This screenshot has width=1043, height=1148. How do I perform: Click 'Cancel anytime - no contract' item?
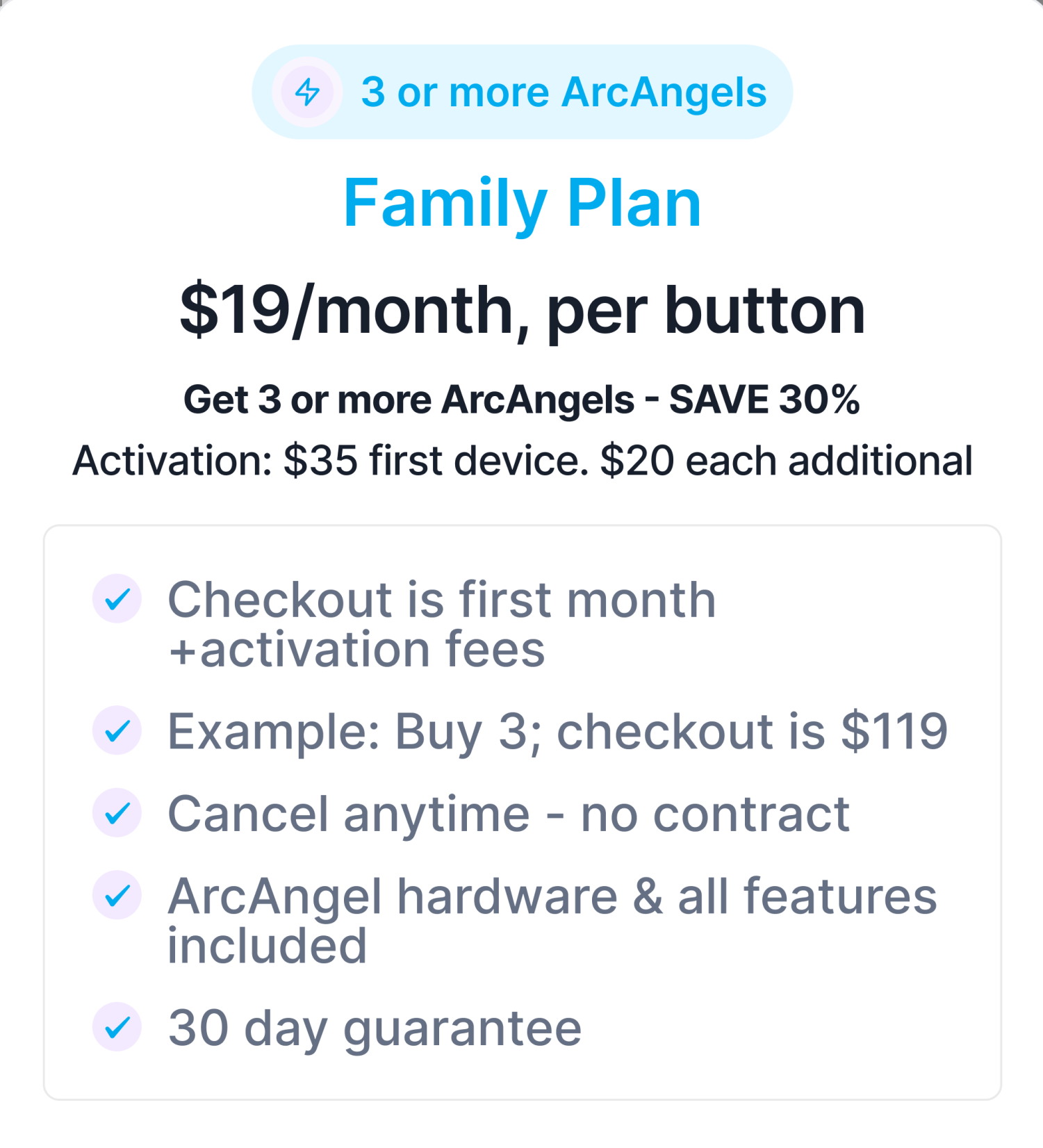(x=509, y=814)
